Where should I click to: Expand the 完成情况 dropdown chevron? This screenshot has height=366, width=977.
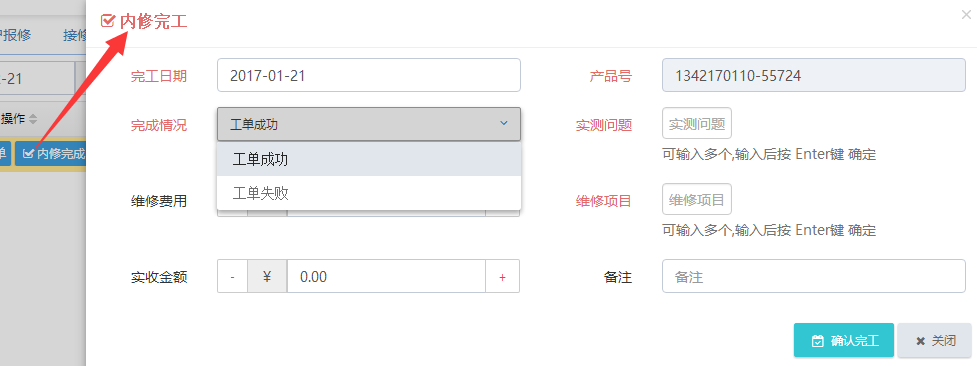pos(504,123)
